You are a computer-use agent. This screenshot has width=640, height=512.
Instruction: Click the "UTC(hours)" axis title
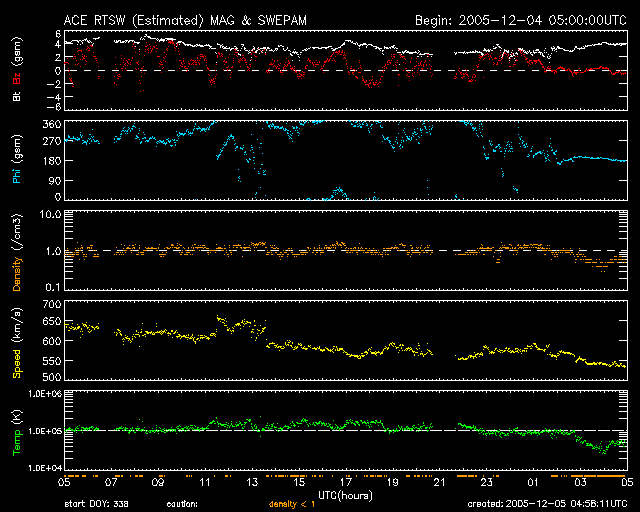[x=345, y=496]
